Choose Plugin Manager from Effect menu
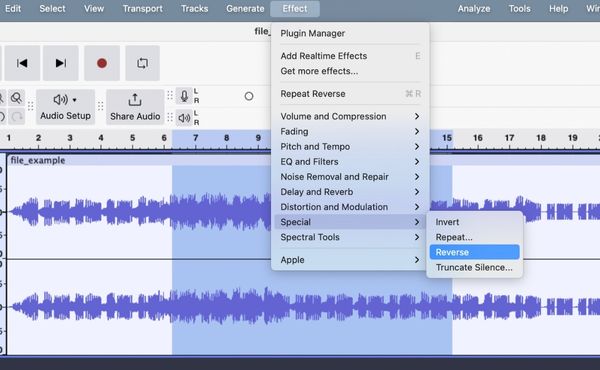Screen dimensions: 600x370 coord(350,33)
